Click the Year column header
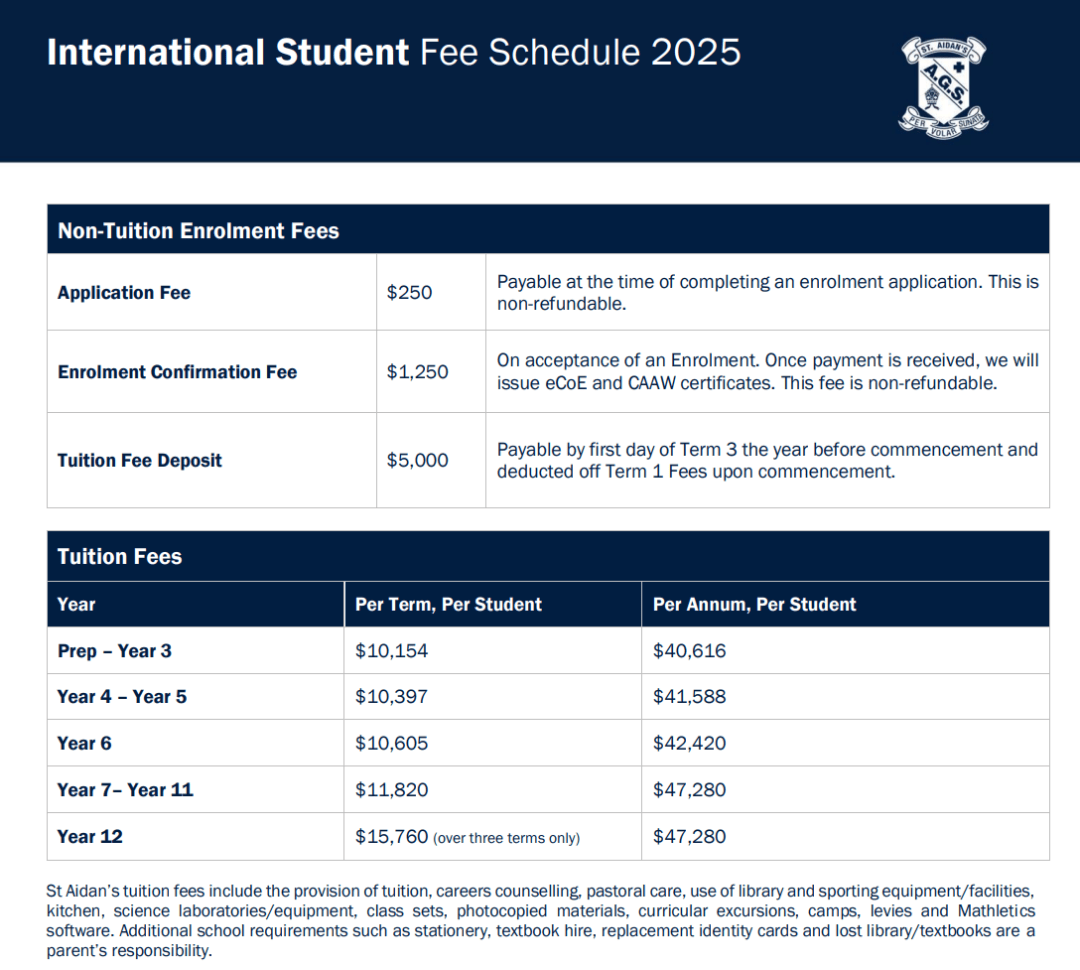Image resolution: width=1080 pixels, height=970 pixels. [x=76, y=605]
